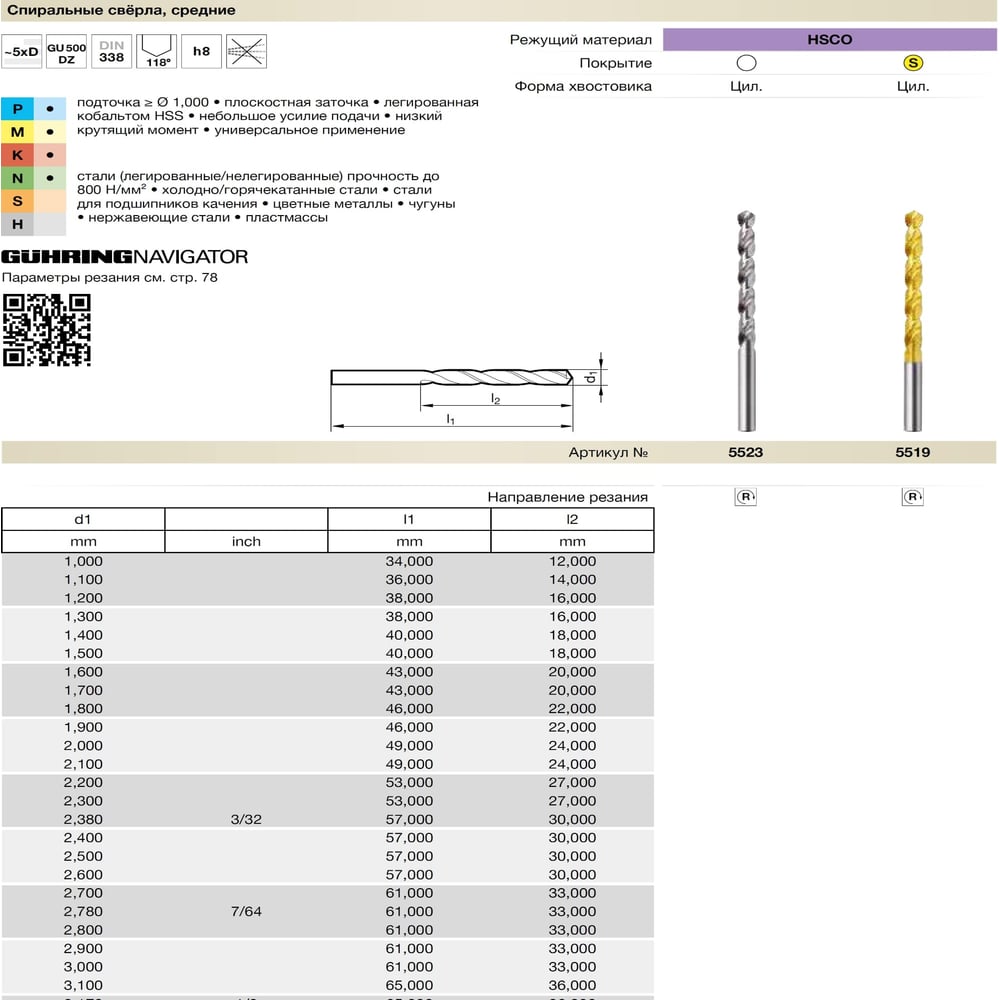Click the cutting direction R icon under 5519
1000x1000 pixels.
(913, 497)
